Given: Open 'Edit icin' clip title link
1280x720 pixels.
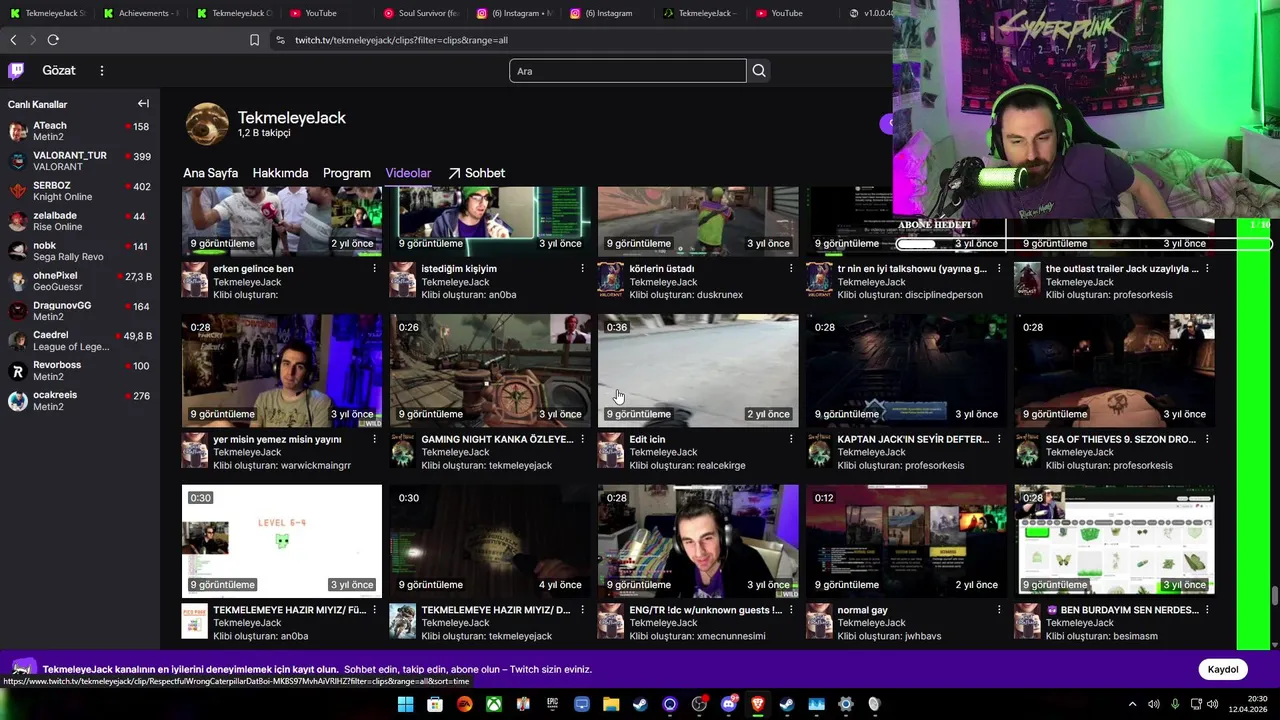Looking at the screenshot, I should [647, 439].
